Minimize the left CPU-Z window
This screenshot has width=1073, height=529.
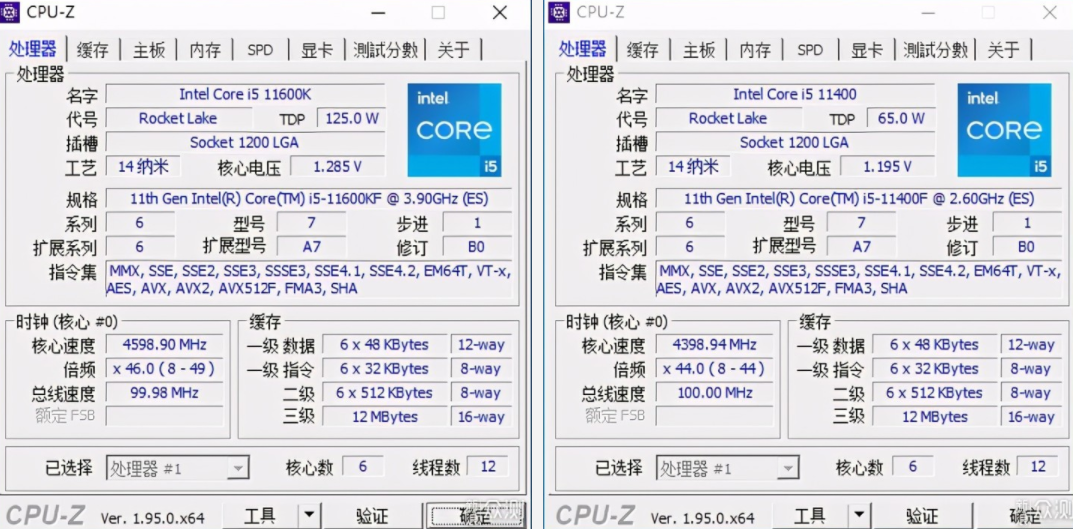click(377, 12)
